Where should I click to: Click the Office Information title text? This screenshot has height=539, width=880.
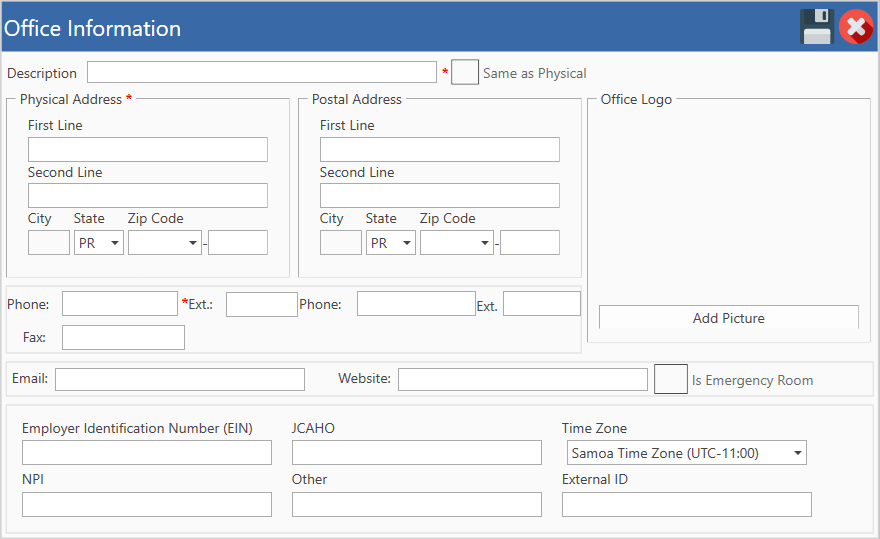click(x=92, y=28)
